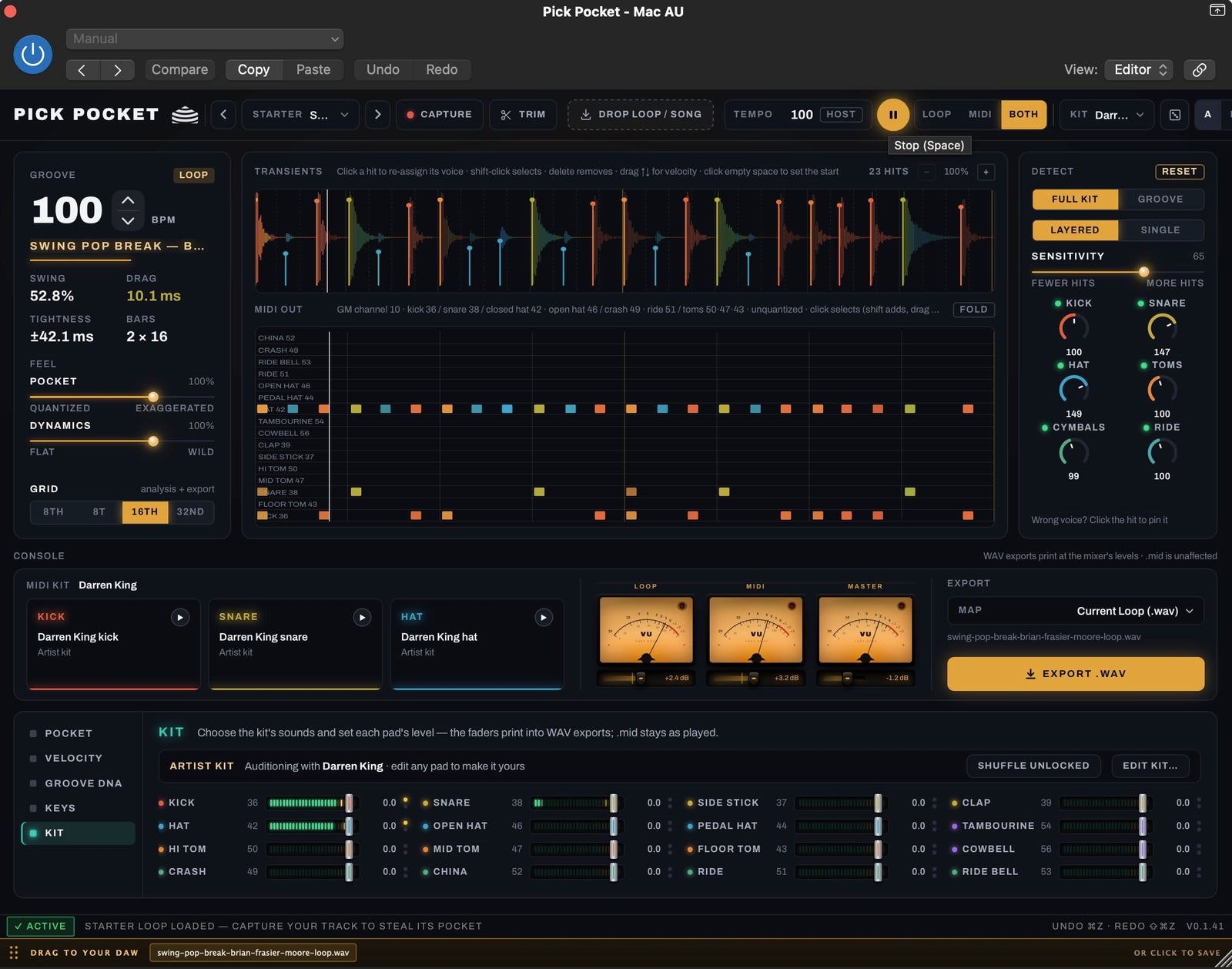Open the Starter loop dropdown
The image size is (1232, 969).
pos(300,114)
